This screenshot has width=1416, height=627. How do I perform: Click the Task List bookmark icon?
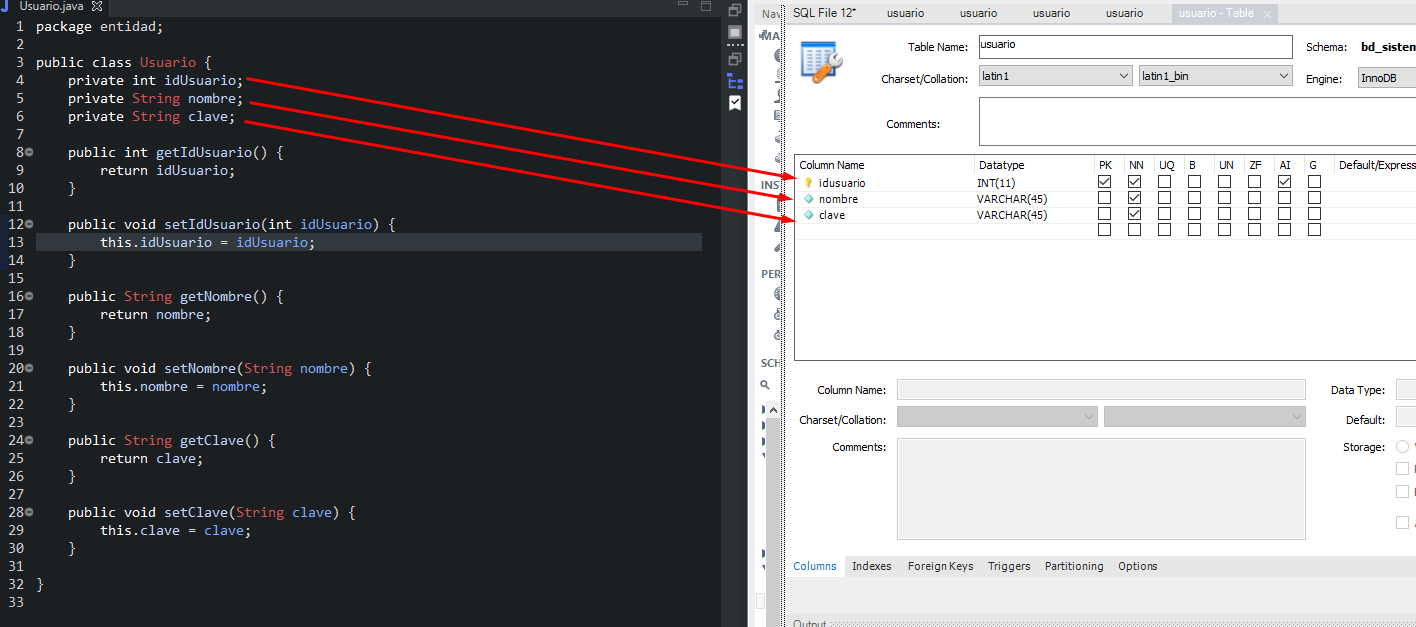coord(735,103)
